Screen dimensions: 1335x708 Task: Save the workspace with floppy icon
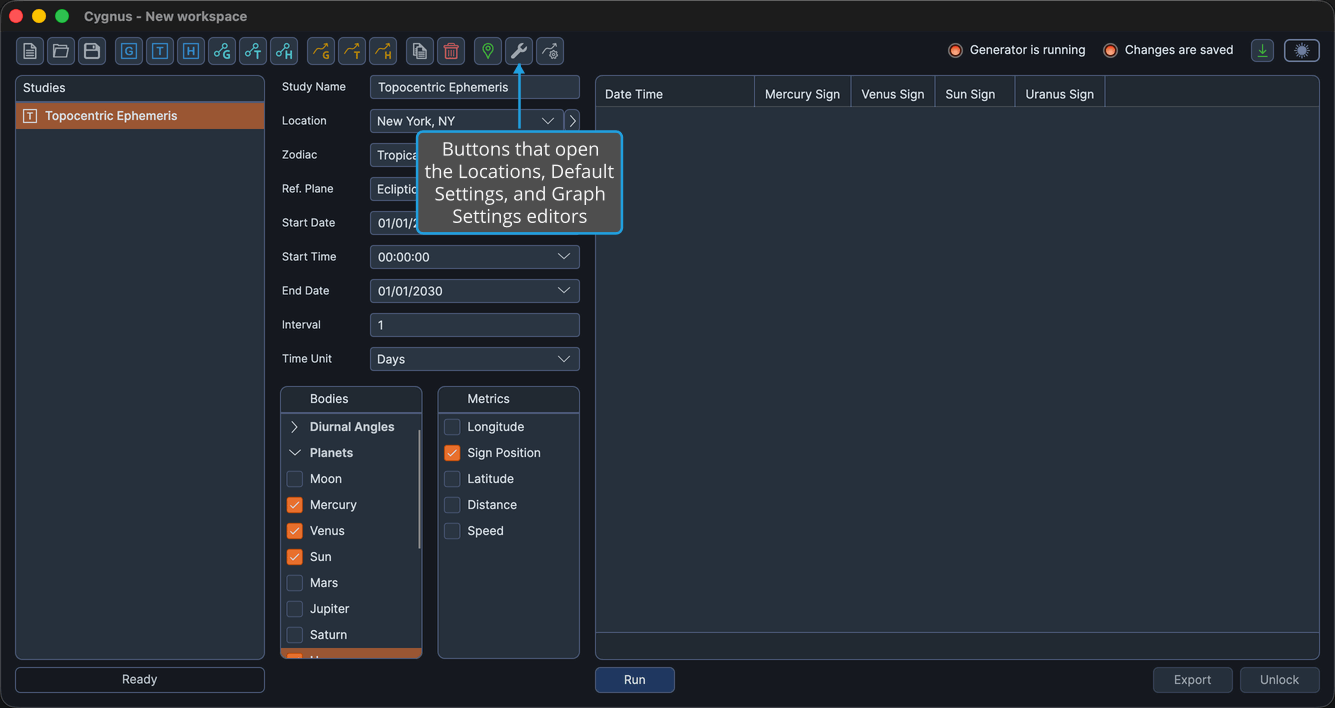[x=92, y=51]
